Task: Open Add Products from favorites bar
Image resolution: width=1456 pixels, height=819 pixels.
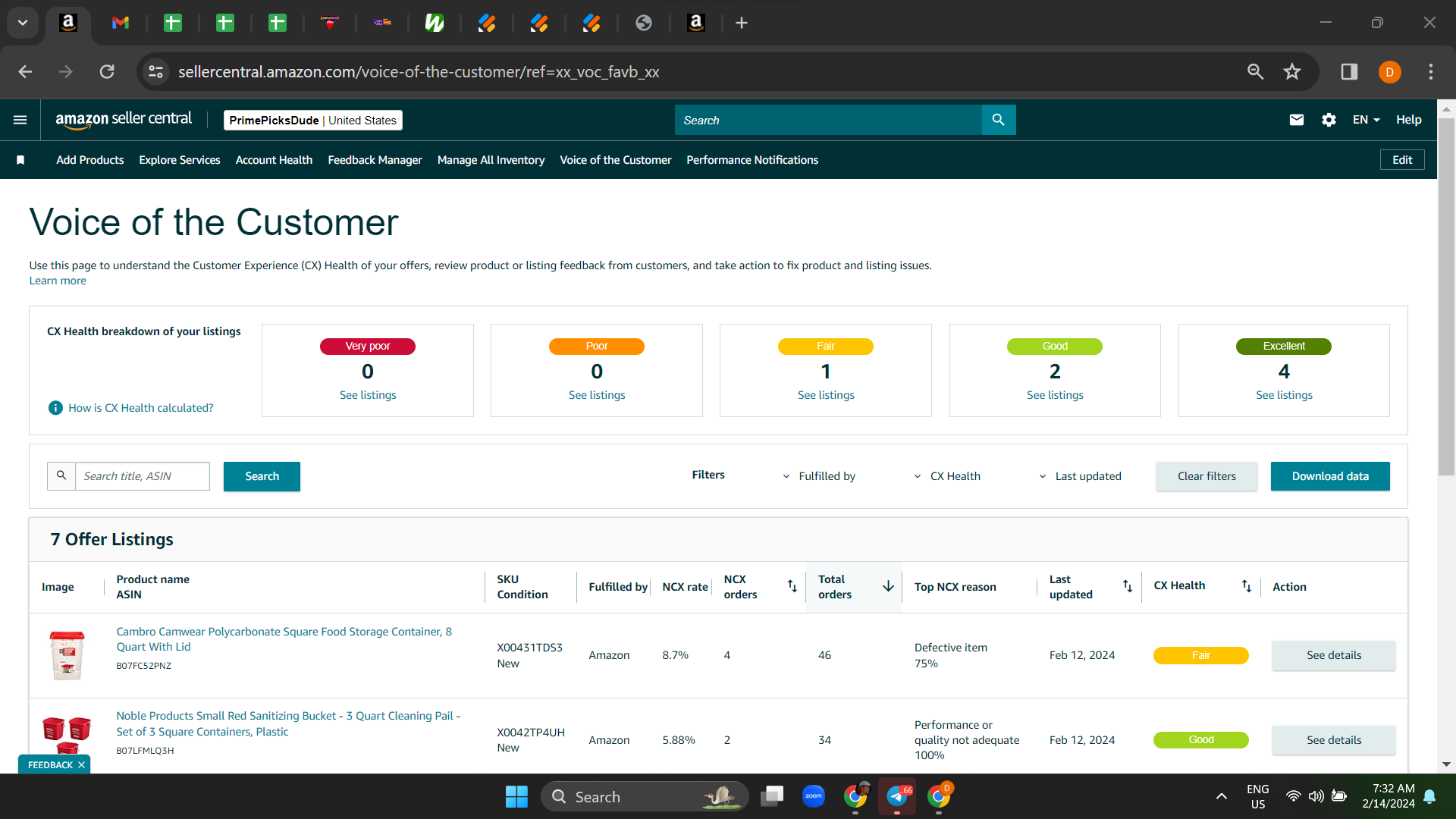Action: coord(89,160)
